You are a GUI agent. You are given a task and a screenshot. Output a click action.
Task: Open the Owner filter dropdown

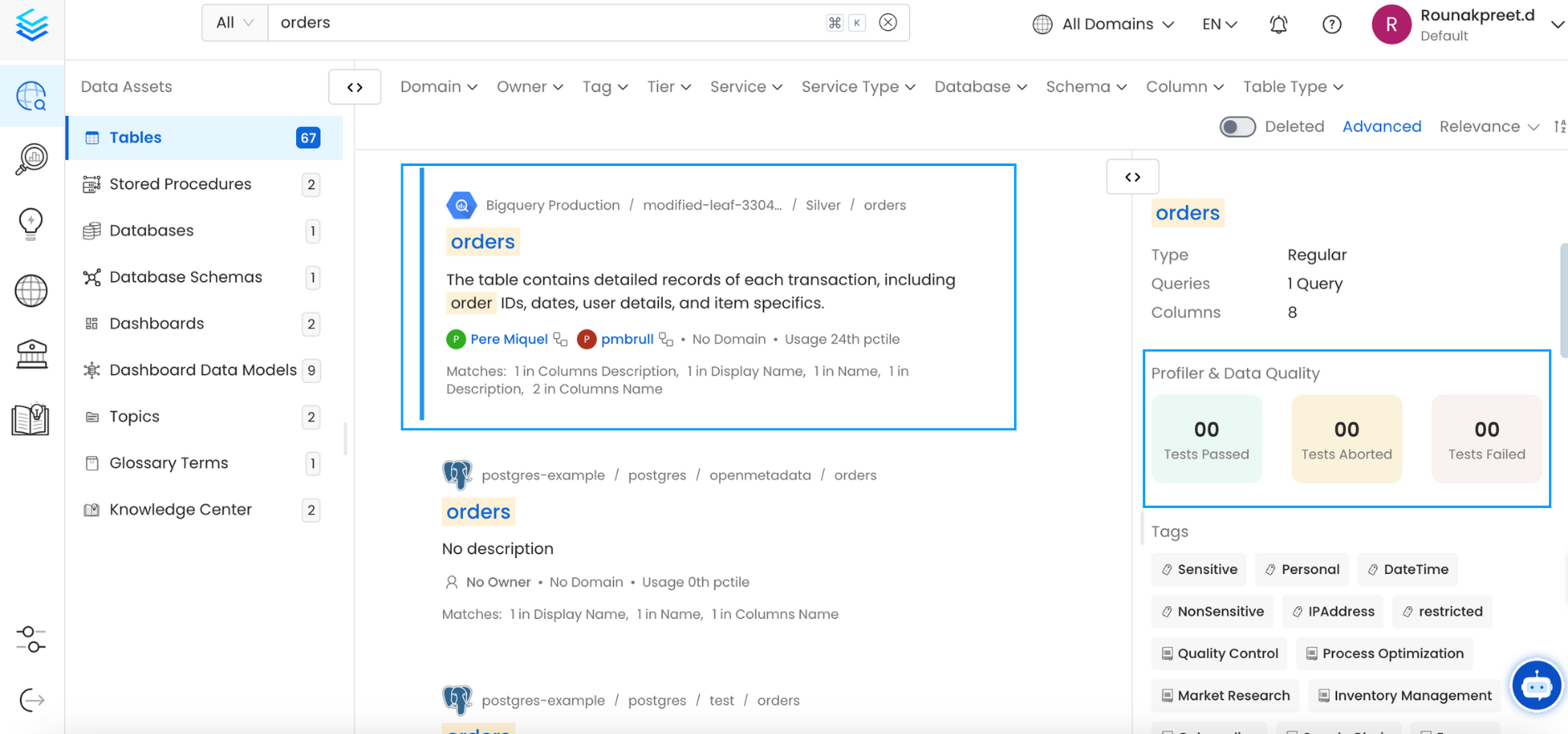[530, 87]
